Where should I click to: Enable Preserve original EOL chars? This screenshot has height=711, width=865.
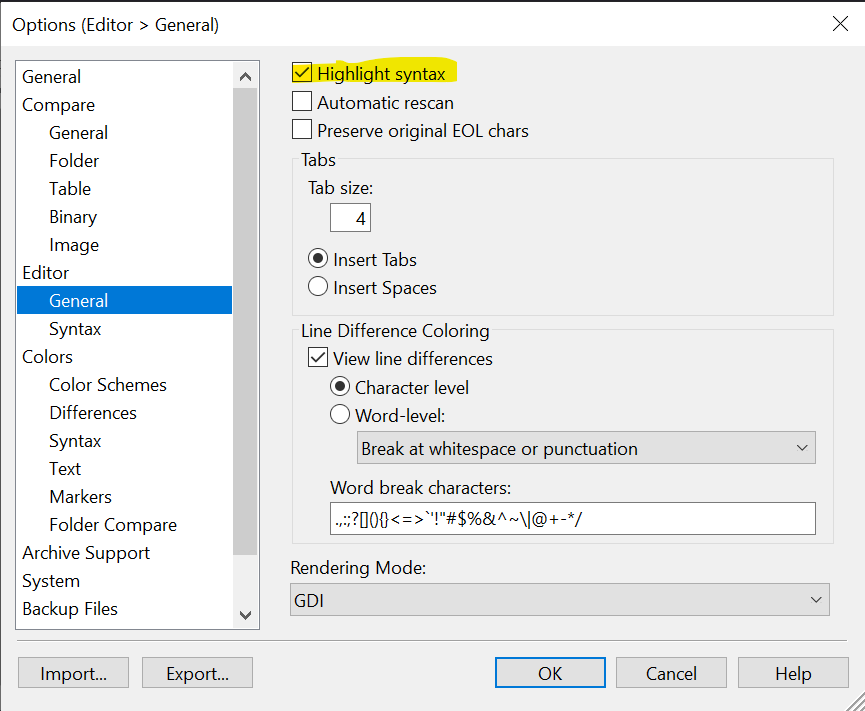tap(303, 130)
